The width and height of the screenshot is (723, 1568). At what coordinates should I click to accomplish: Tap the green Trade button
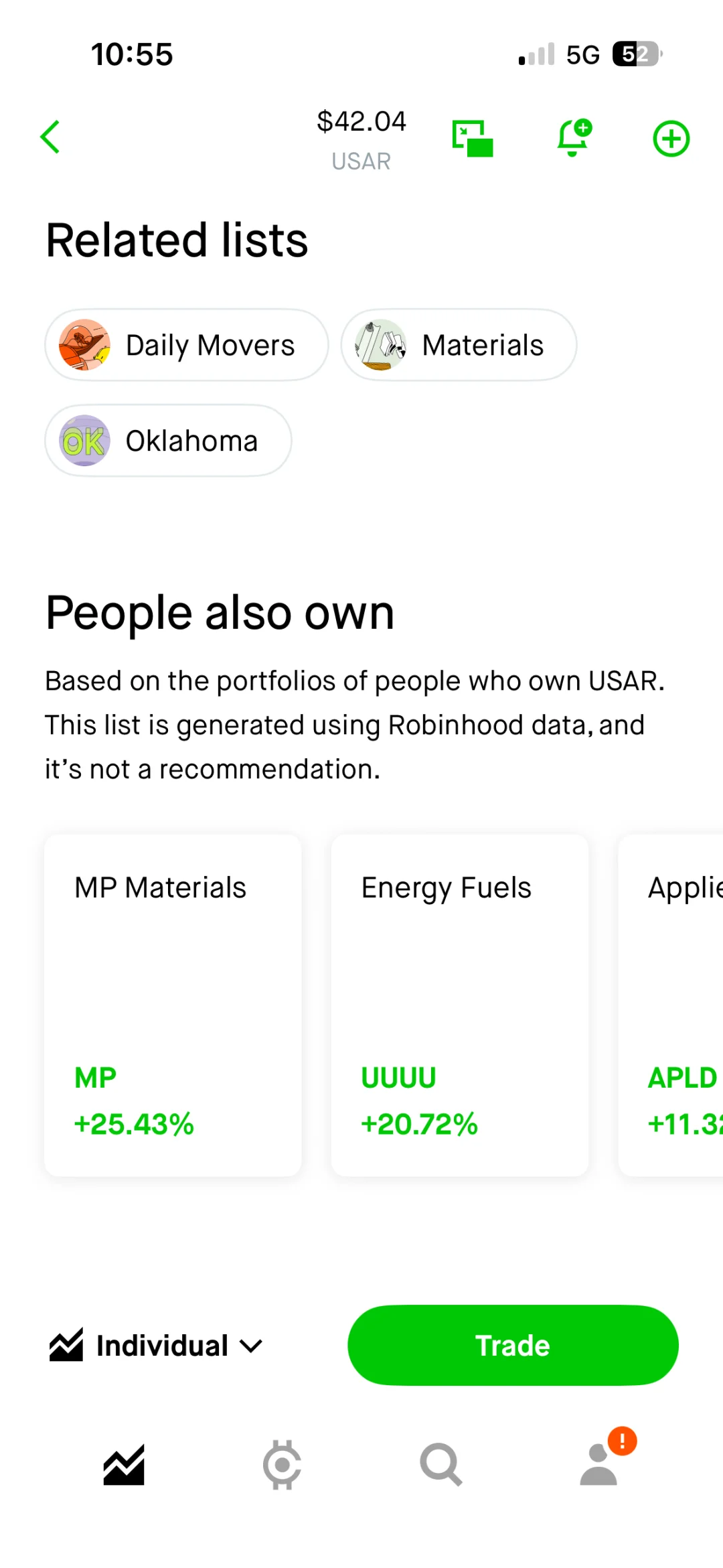513,1346
